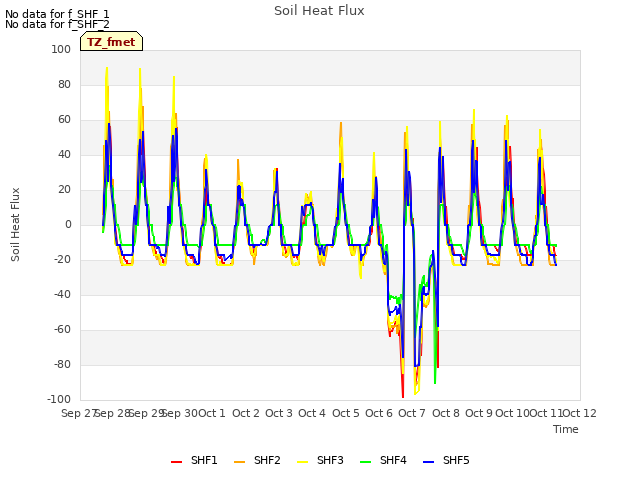The image size is (640, 480).
Task: Click the SHF3 yellow legend swatch
Action: click(302, 462)
